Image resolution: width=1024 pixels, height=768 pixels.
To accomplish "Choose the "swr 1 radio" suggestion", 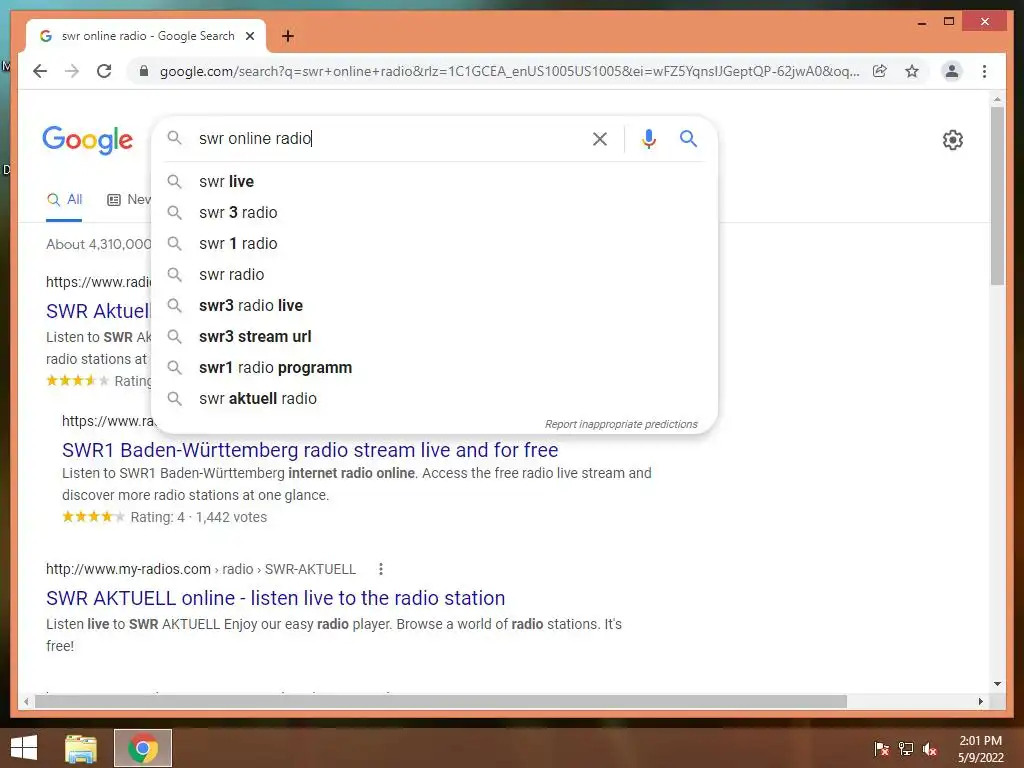I will tap(434, 244).
